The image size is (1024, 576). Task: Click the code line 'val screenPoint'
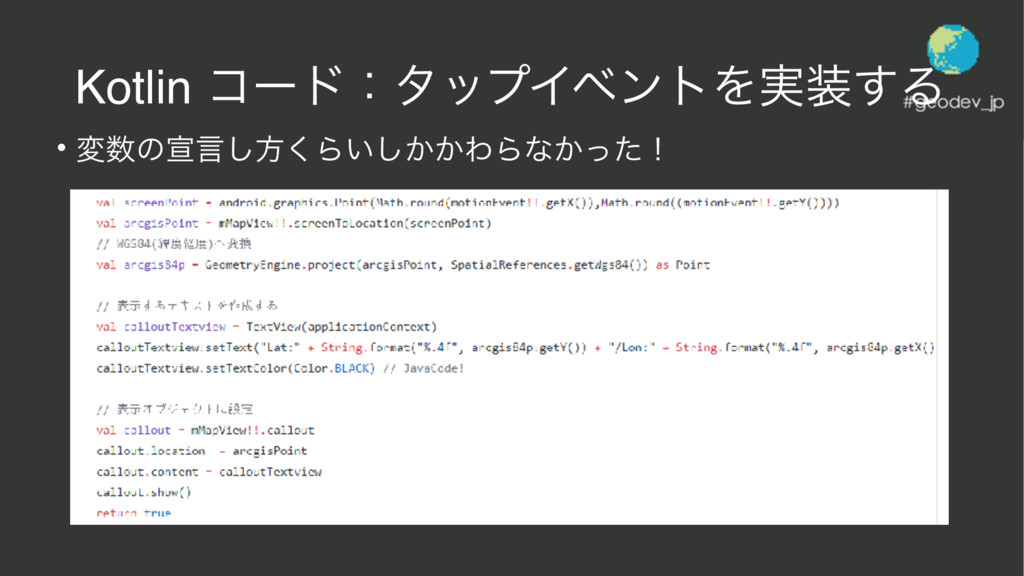pos(468,202)
